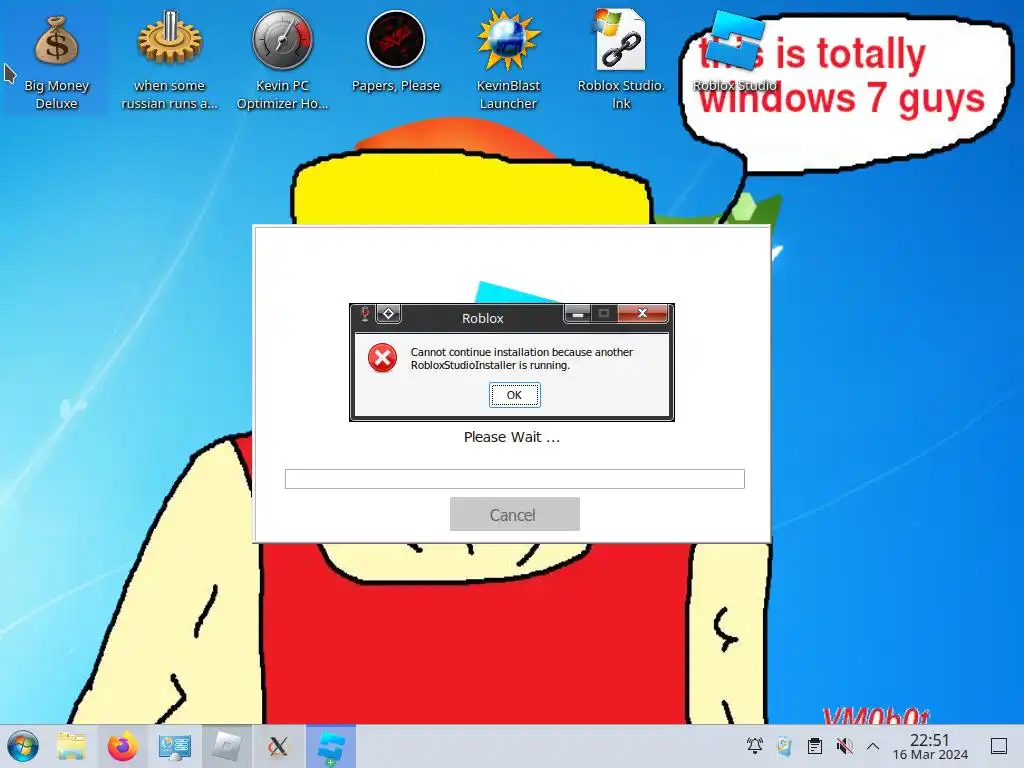Click the pin icon in Roblox dialog titlebar
Image resolution: width=1024 pixels, height=768 pixels.
365,314
